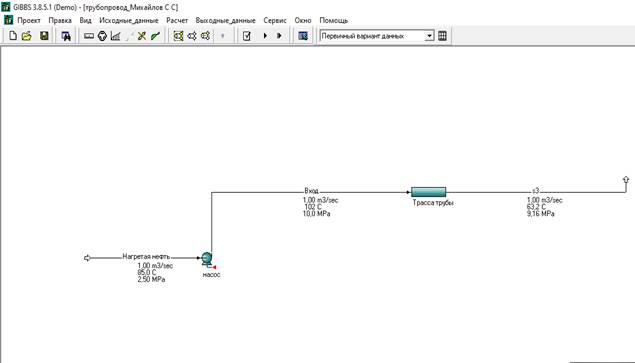Viewport: 635px width, 363px height.
Task: Click the GIBBS document icon in the menu bar
Action: point(9,20)
